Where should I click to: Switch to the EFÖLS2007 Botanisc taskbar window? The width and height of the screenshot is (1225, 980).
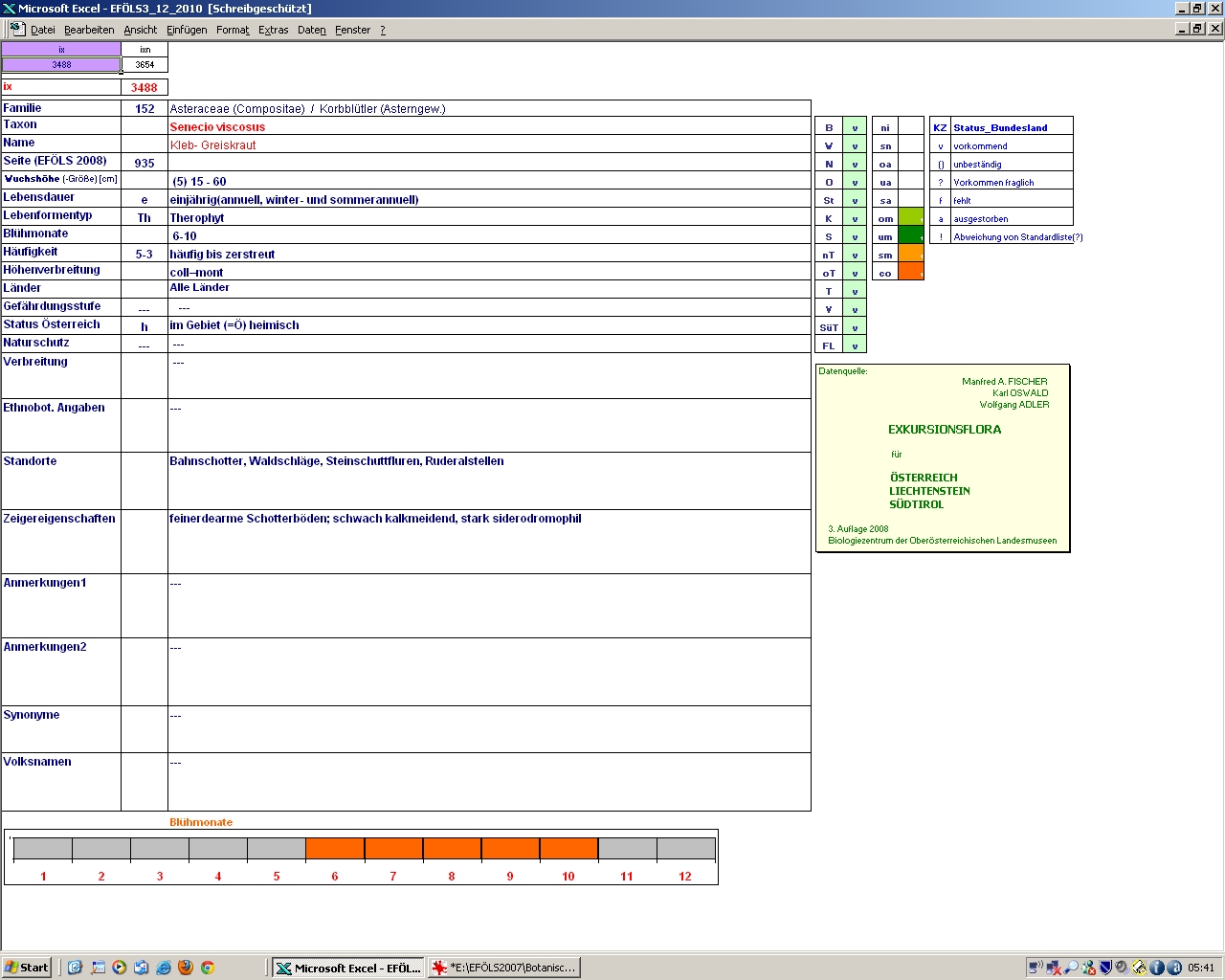point(504,968)
